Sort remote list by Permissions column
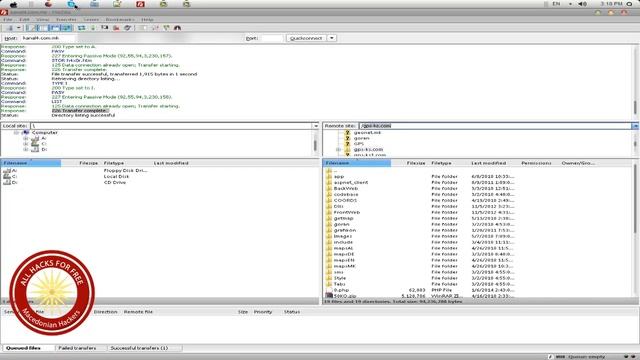This screenshot has width=640, height=360. (x=536, y=163)
